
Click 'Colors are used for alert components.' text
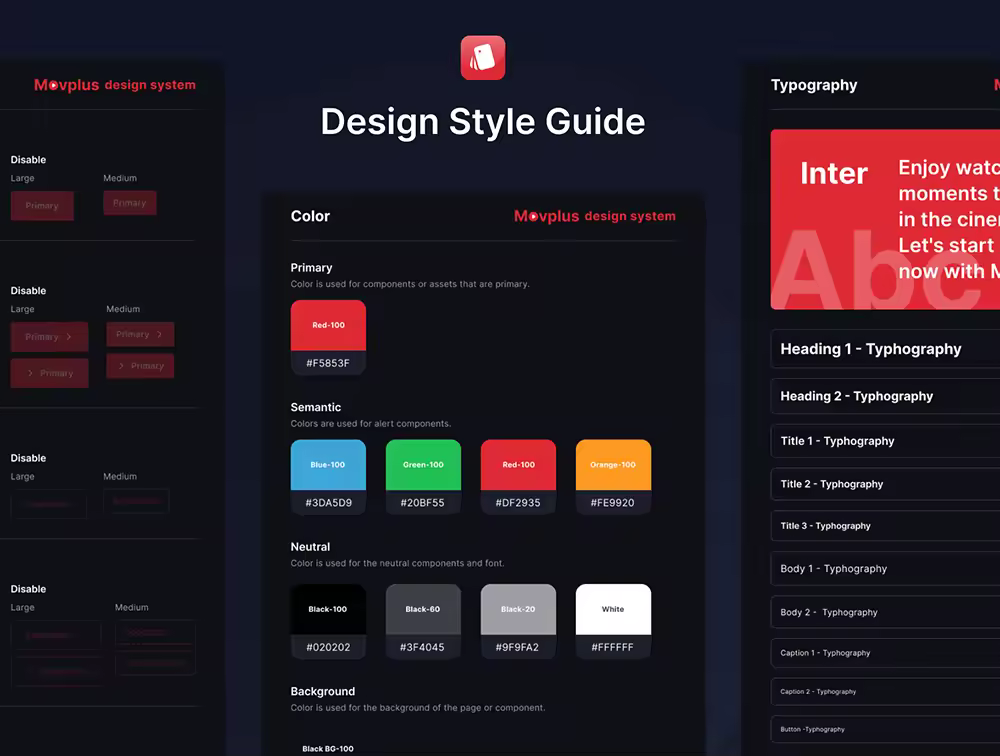[371, 424]
